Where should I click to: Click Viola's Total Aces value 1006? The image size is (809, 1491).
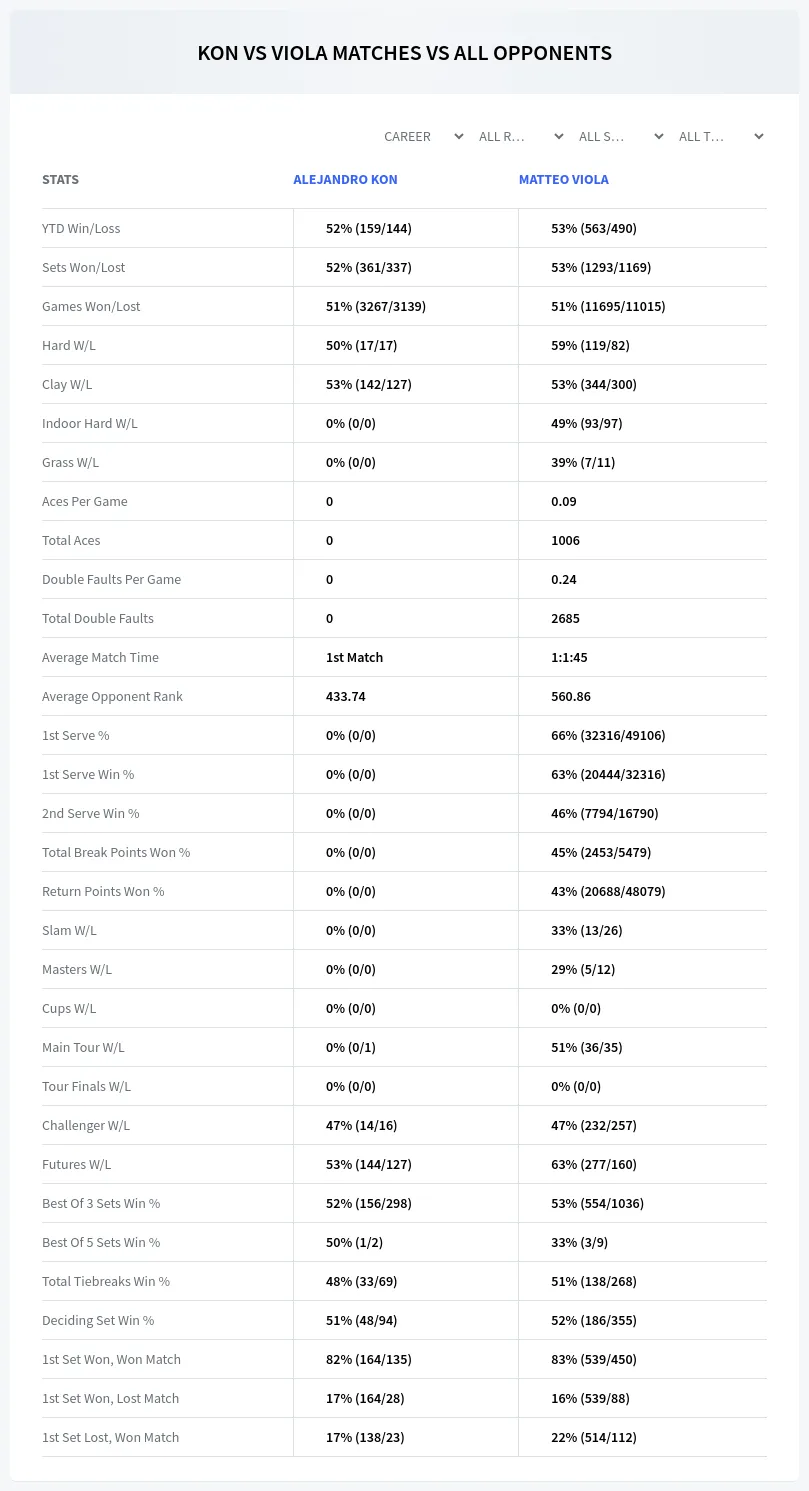(x=565, y=540)
